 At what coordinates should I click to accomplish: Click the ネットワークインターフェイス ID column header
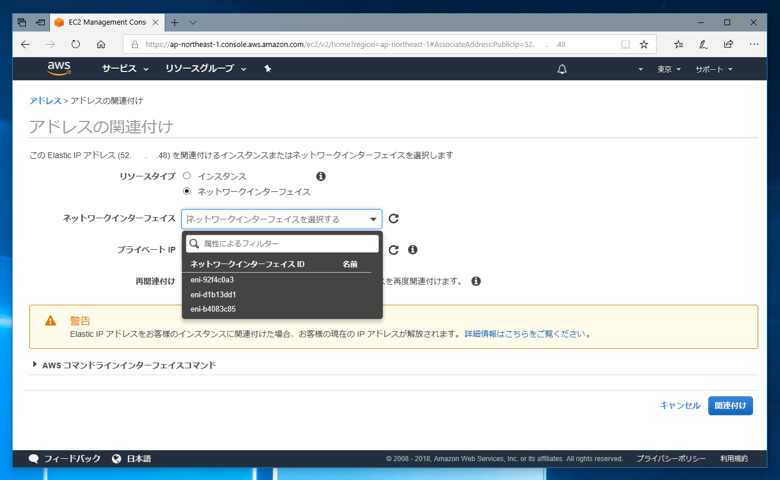coord(247,264)
